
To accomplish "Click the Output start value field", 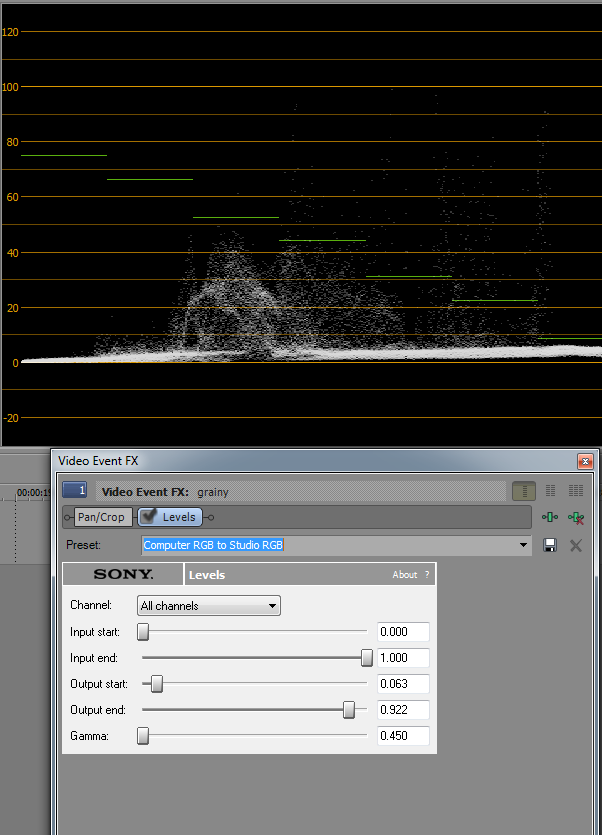I will tap(403, 684).
